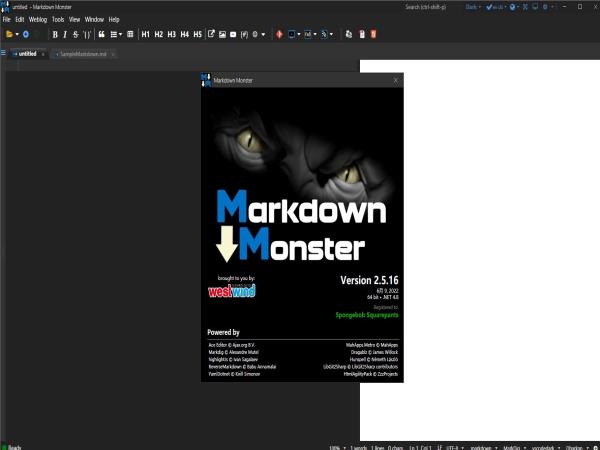Open the Window menu
Viewport: 600px width, 450px height.
click(x=94, y=20)
